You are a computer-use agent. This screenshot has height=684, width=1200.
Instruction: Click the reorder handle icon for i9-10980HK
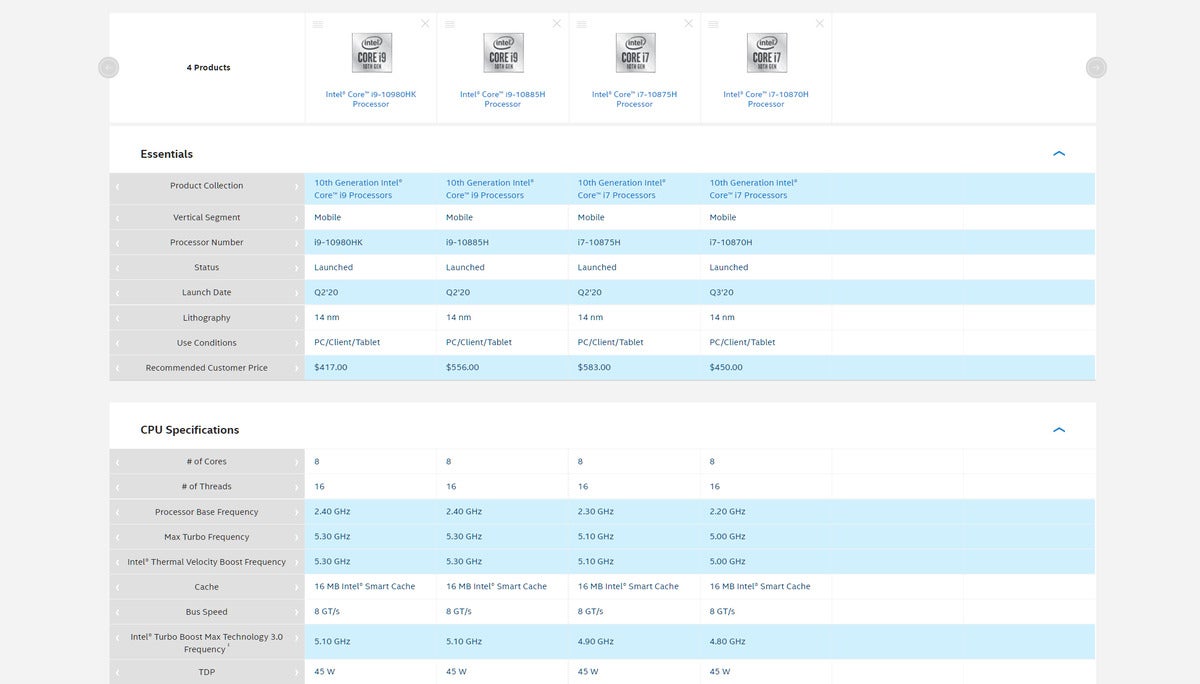click(318, 24)
